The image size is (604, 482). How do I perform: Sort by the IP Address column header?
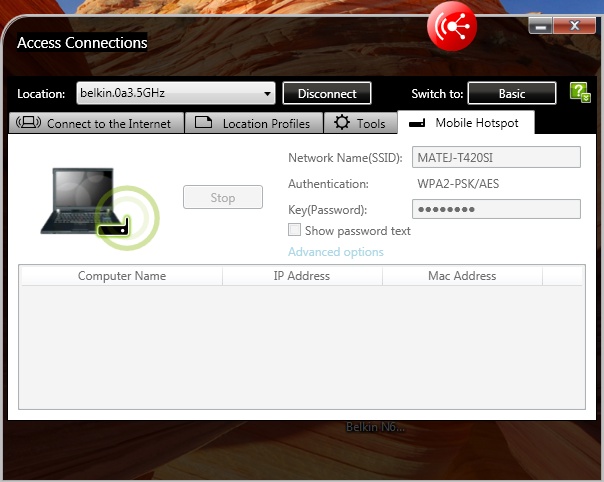(x=301, y=276)
